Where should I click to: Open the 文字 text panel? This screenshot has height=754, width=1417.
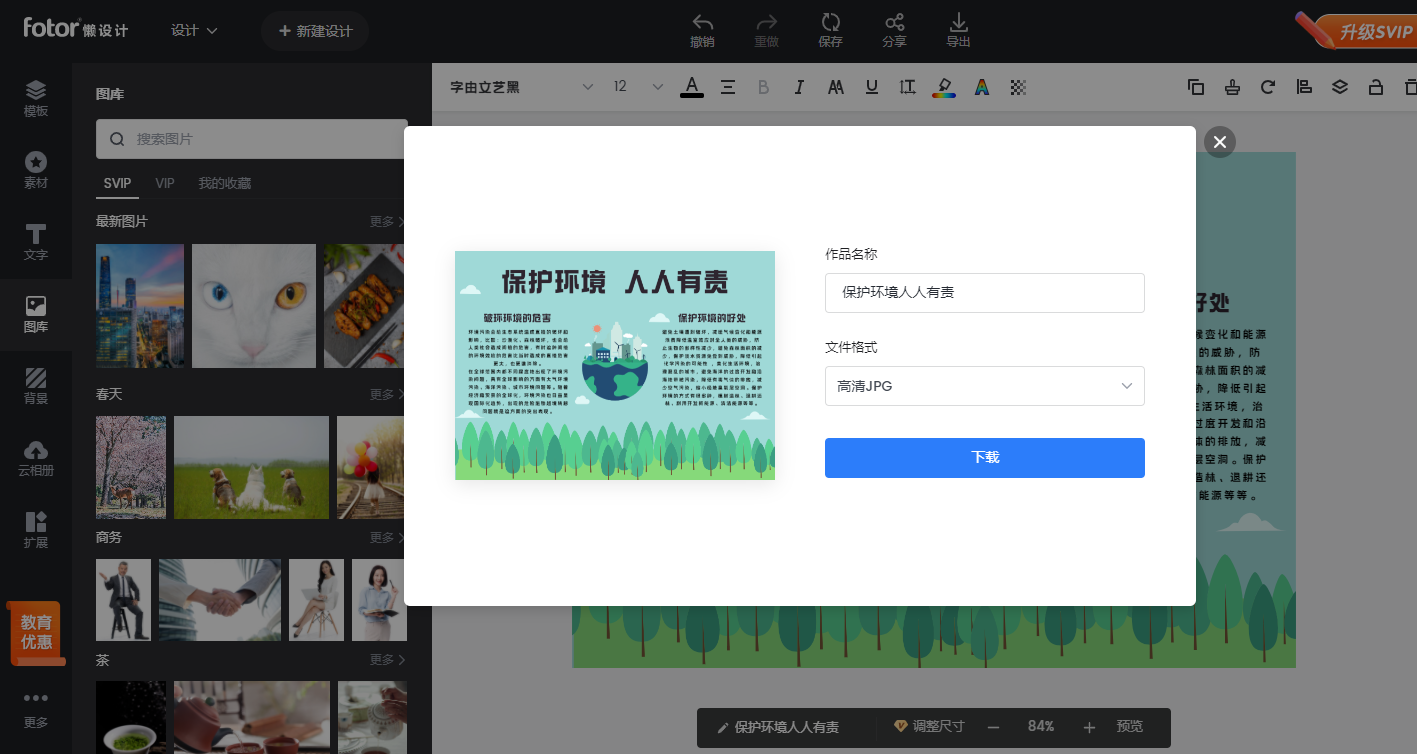tap(36, 243)
